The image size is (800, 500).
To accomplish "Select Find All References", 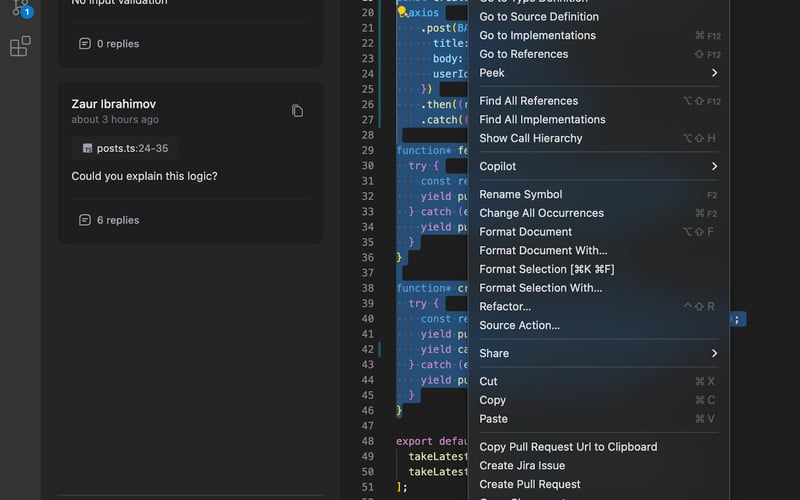I will click(x=598, y=101).
